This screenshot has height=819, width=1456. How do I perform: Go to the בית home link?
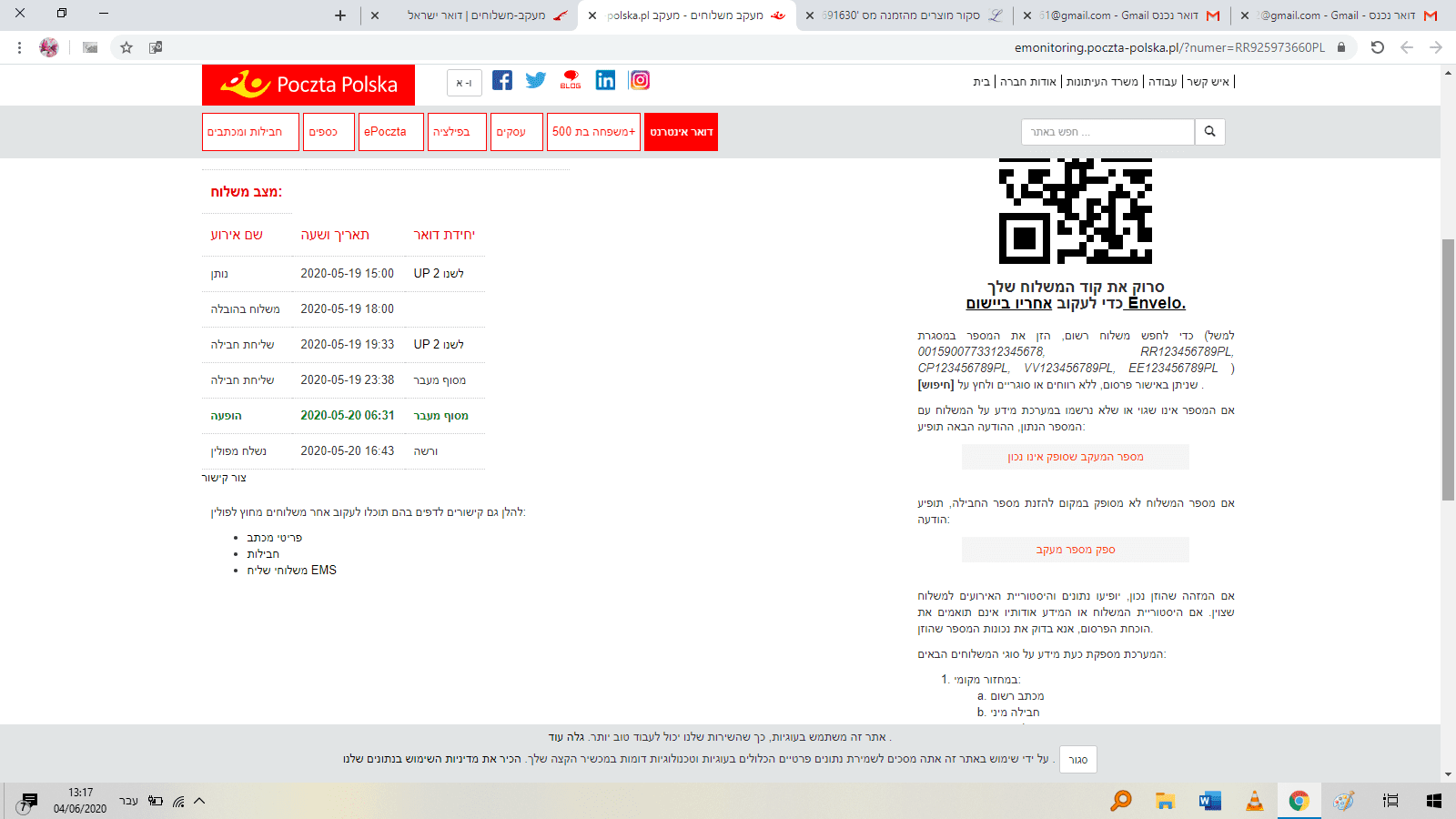(981, 82)
